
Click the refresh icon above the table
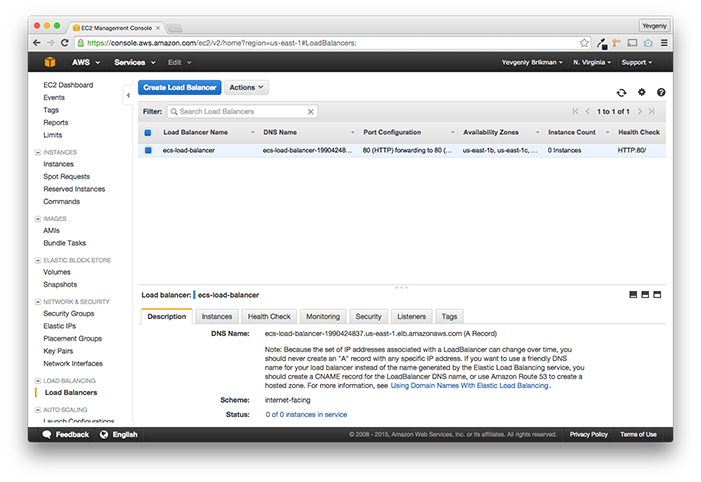(x=621, y=93)
